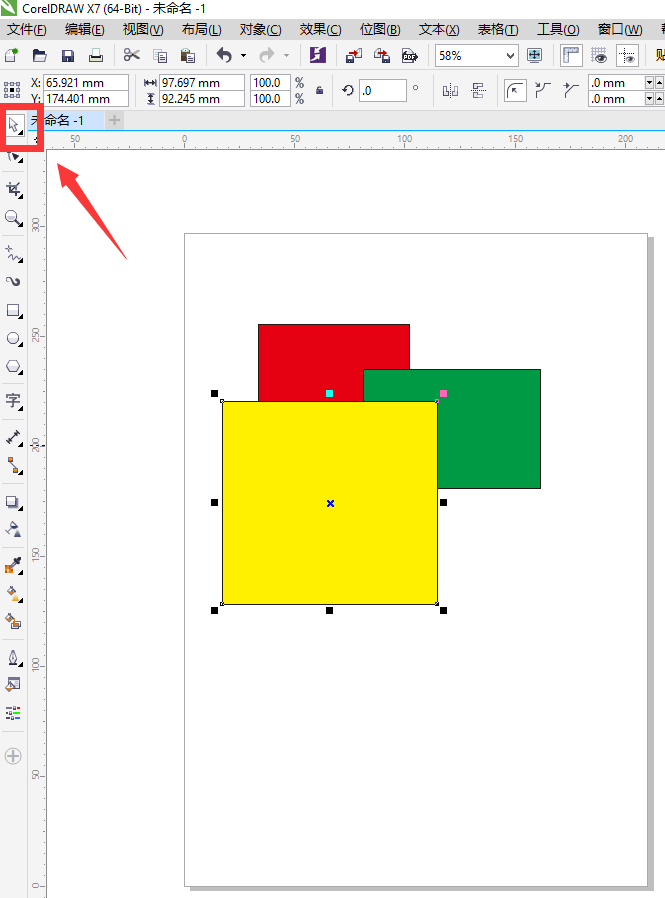Viewport: 665px width, 898px height.
Task: Open the 对象(C) menu
Action: 261,30
